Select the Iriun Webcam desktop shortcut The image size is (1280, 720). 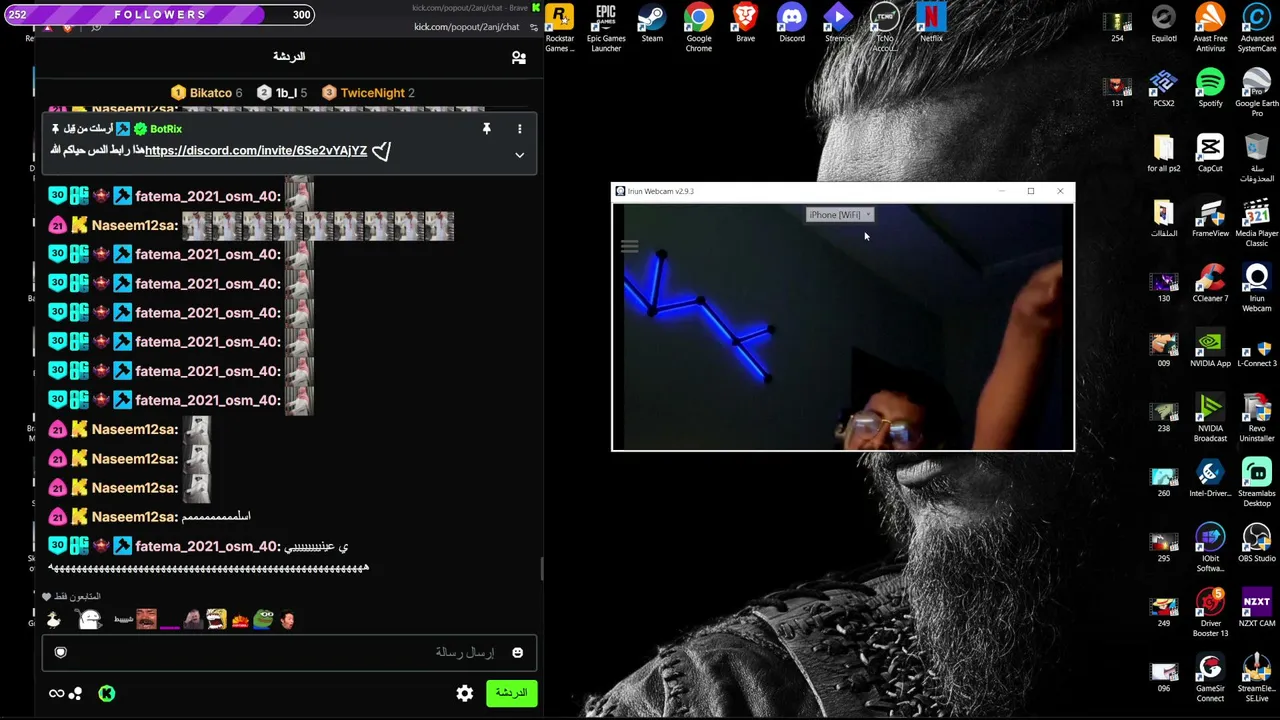click(1257, 288)
